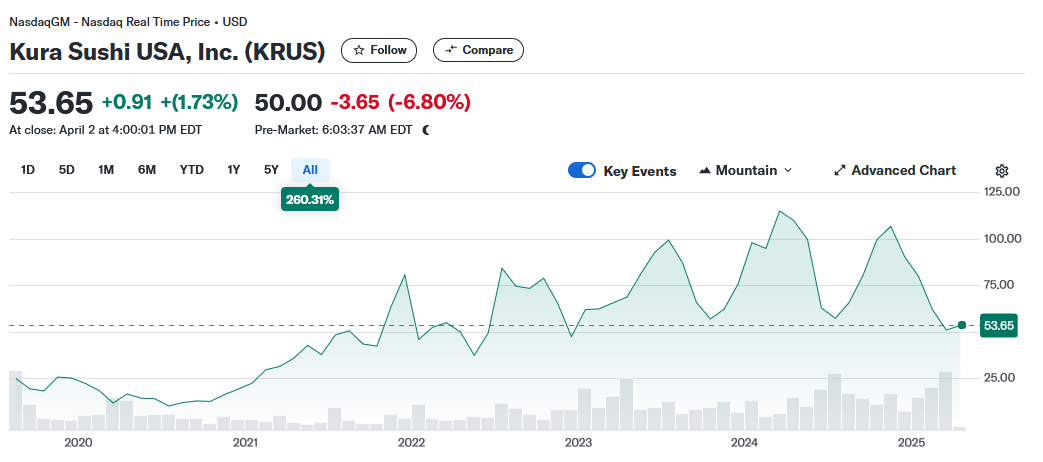Click the star icon in Follow button
The width and height of the screenshot is (1043, 462).
click(x=359, y=51)
